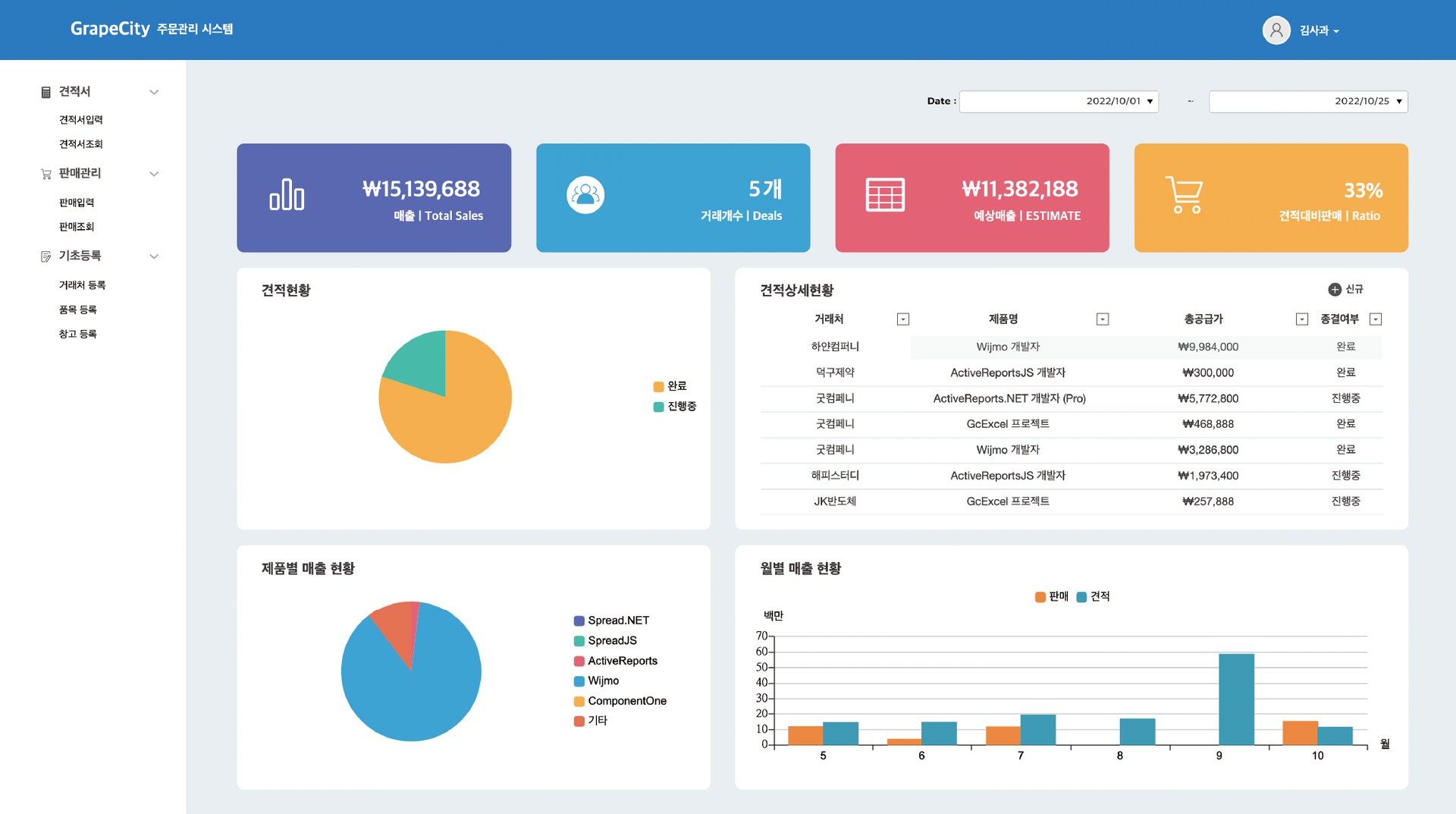1456x814 pixels.
Task: Open the 총공급가 column filter
Action: click(1302, 319)
